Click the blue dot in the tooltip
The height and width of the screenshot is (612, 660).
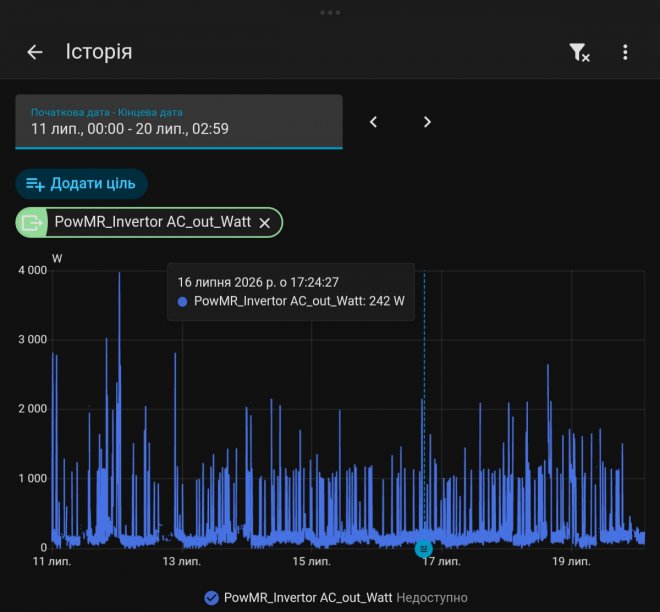[182, 301]
